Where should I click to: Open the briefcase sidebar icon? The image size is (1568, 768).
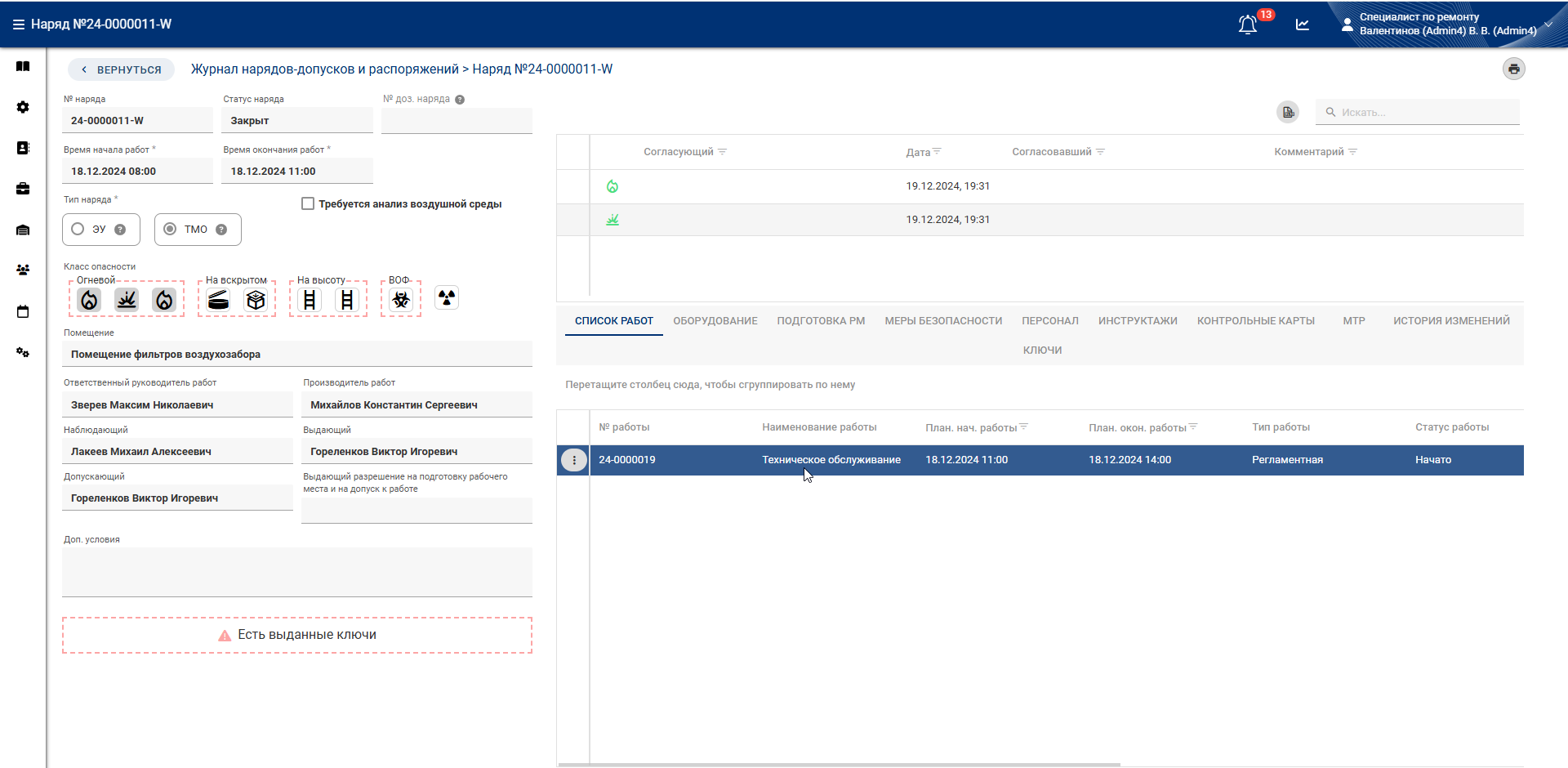coord(23,189)
